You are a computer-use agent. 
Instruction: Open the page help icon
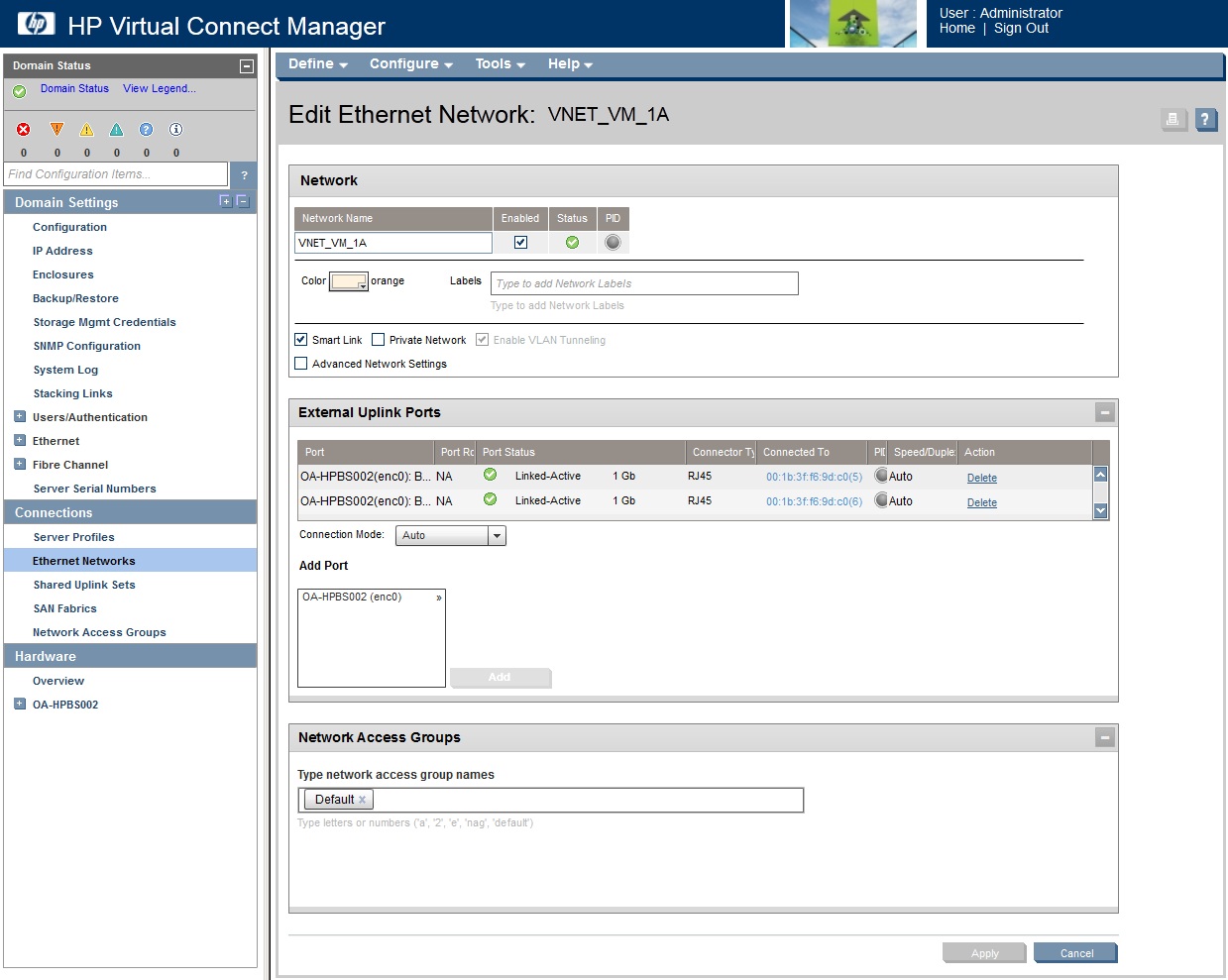coord(1205,120)
